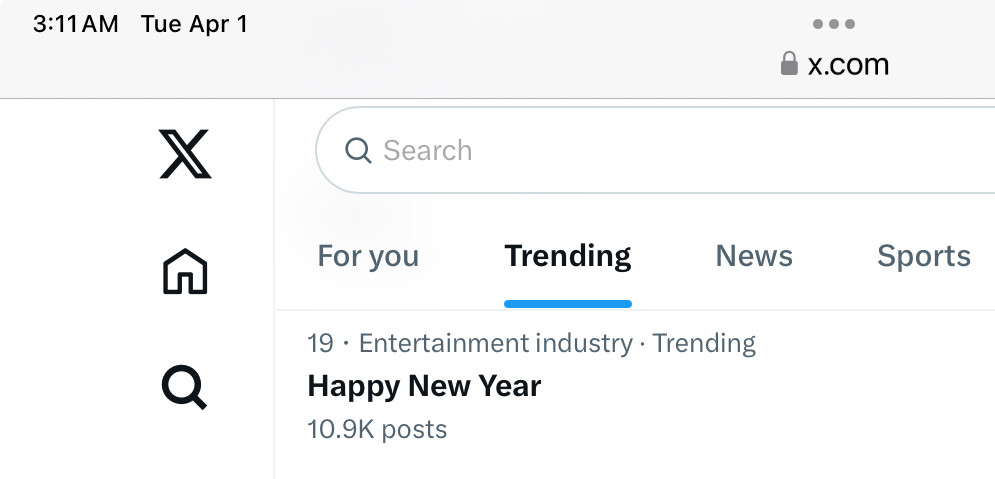995x479 pixels.
Task: Click the rank number 19 on the trend
Action: (320, 343)
